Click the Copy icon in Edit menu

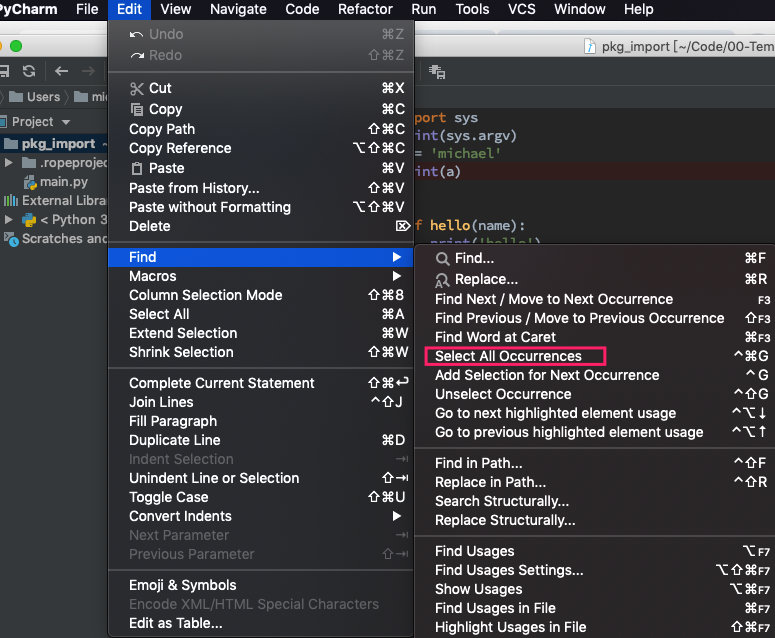coord(136,109)
